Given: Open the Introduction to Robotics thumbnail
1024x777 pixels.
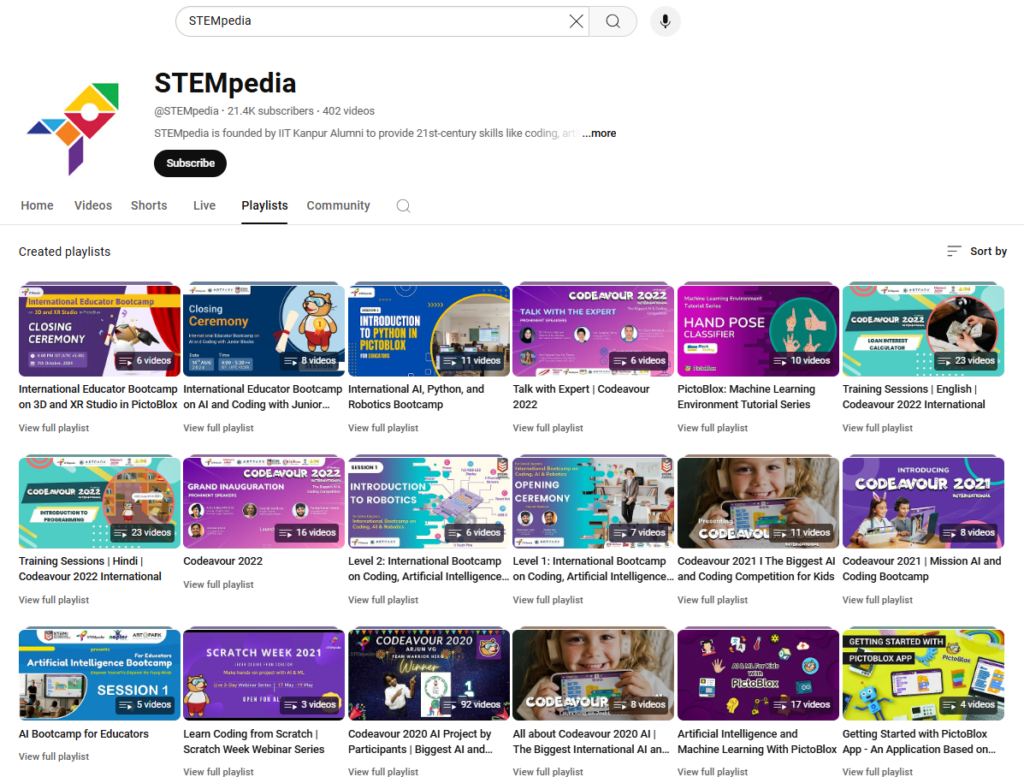Looking at the screenshot, I should tap(428, 503).
